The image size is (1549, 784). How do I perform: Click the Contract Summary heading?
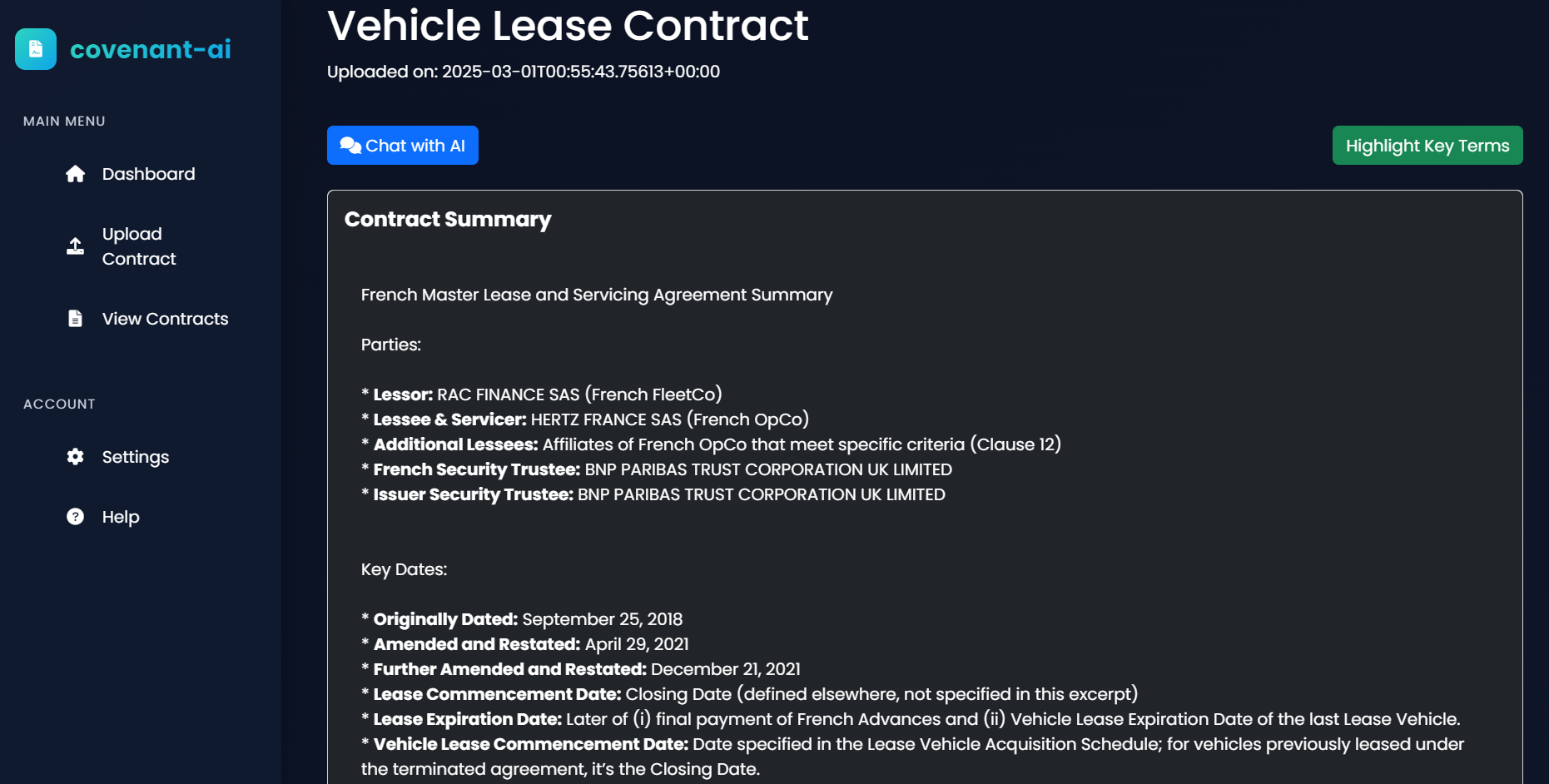coord(448,219)
